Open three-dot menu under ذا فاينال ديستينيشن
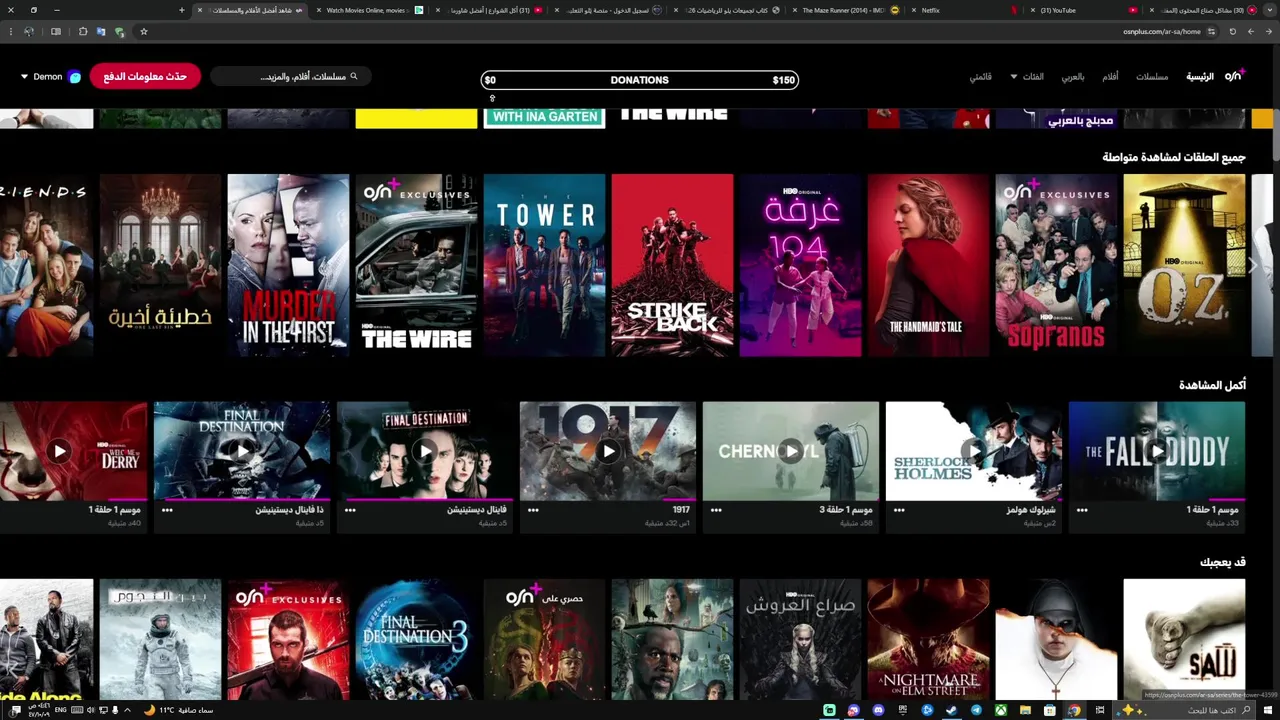This screenshot has width=1280, height=720. [x=167, y=510]
